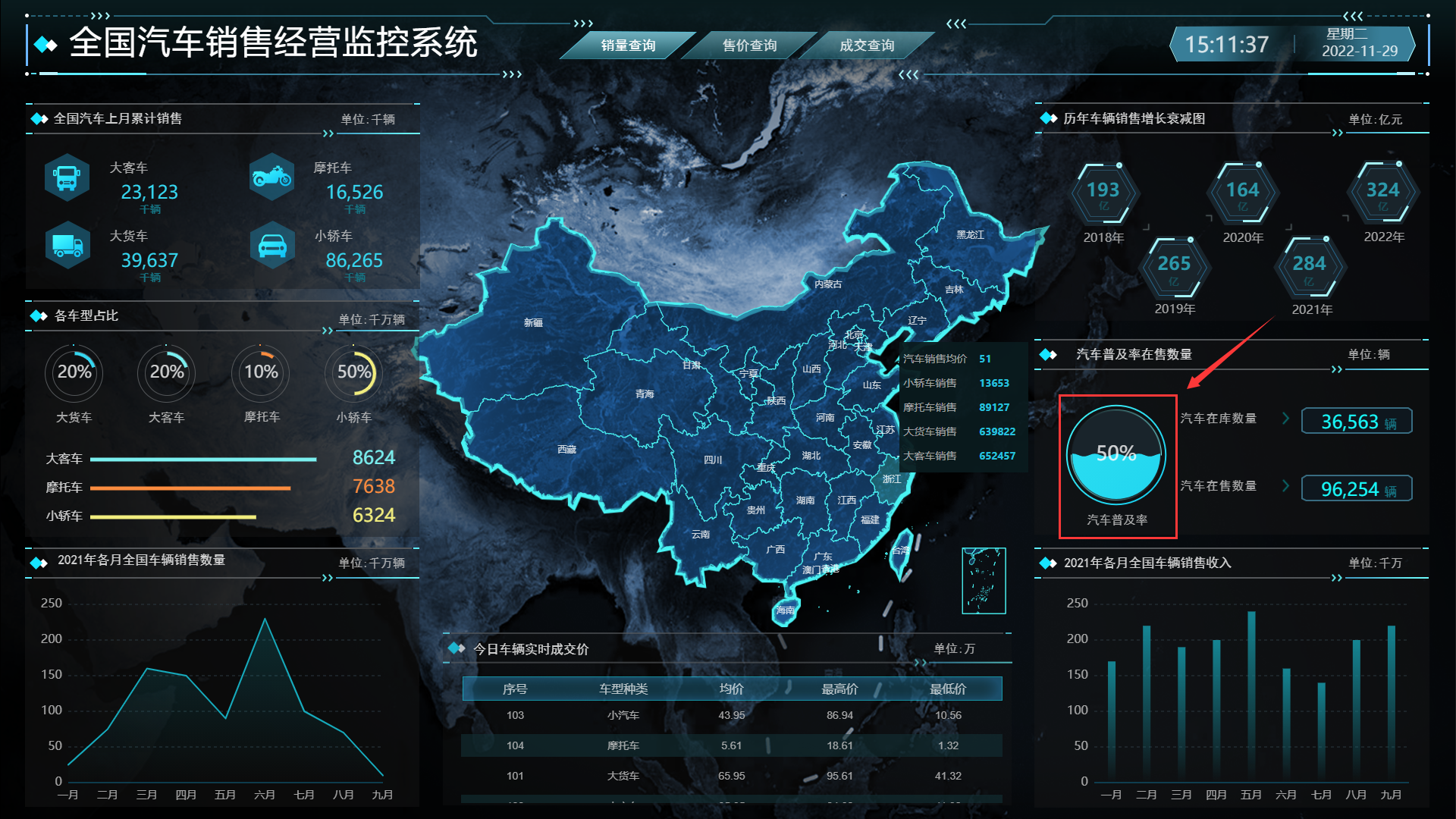Click the 最高价 column header
1456x819 pixels.
click(x=840, y=689)
